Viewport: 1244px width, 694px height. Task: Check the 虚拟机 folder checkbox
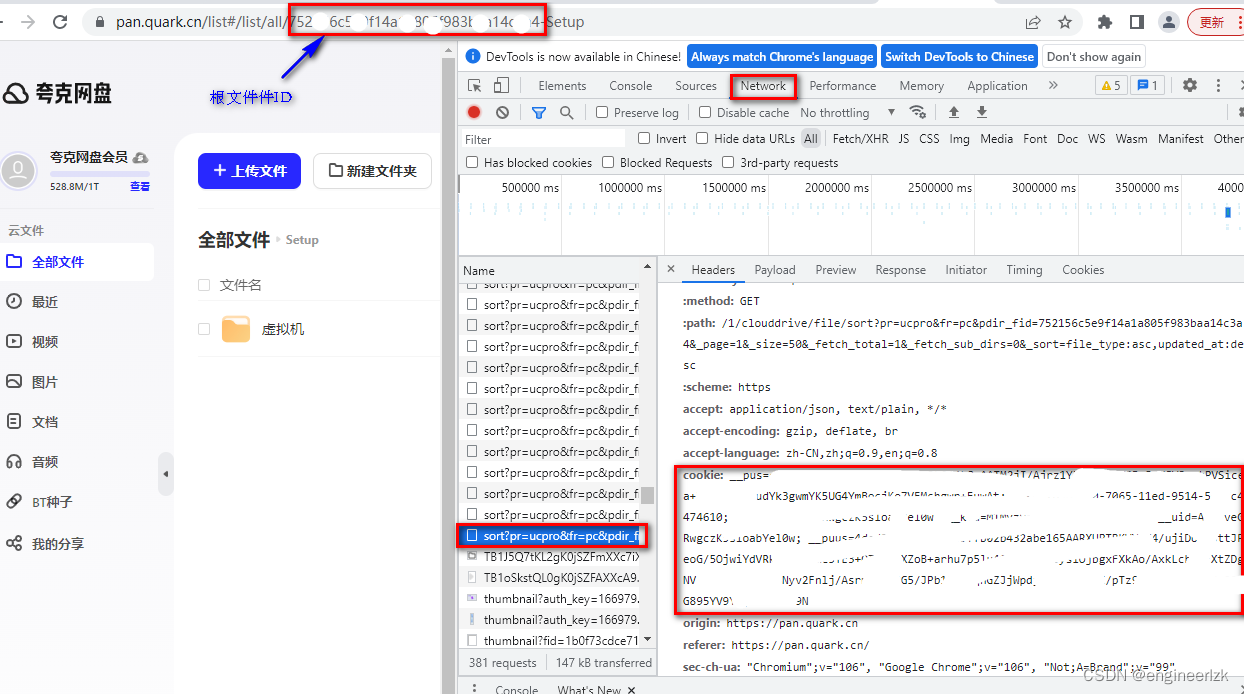pyautogui.click(x=204, y=329)
